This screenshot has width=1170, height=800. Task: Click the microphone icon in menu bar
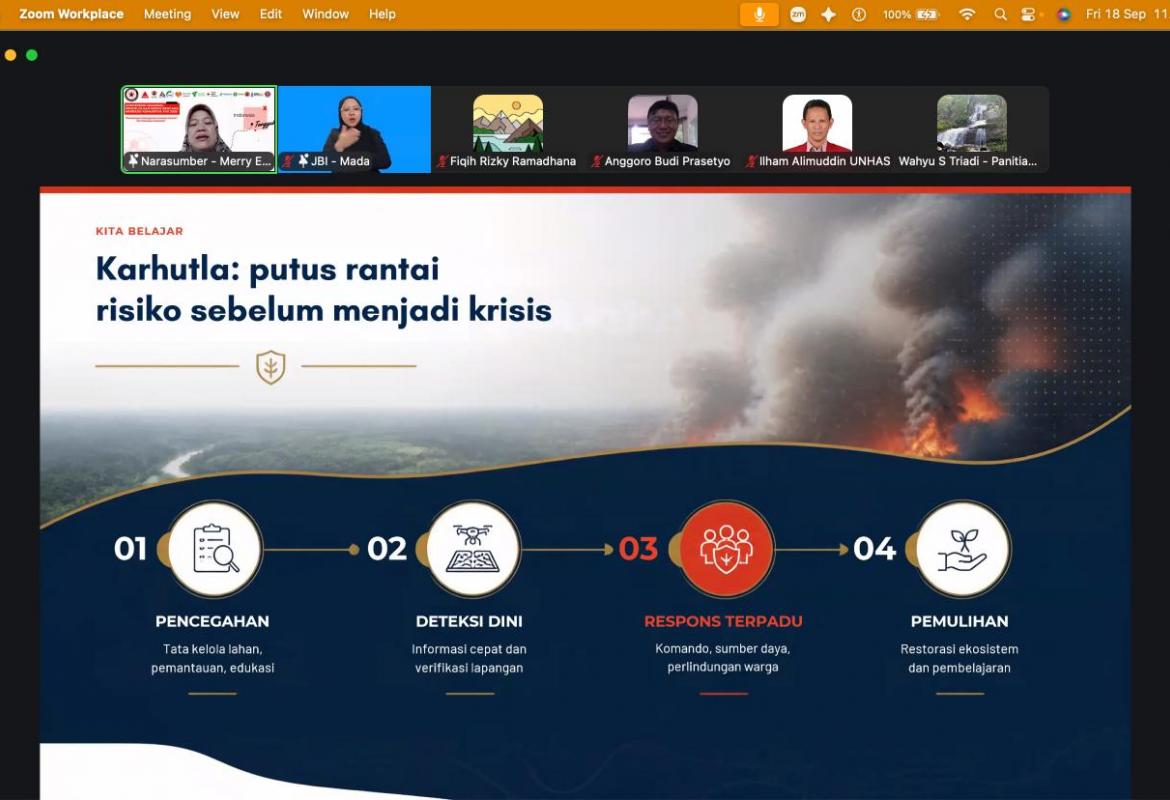click(x=759, y=14)
